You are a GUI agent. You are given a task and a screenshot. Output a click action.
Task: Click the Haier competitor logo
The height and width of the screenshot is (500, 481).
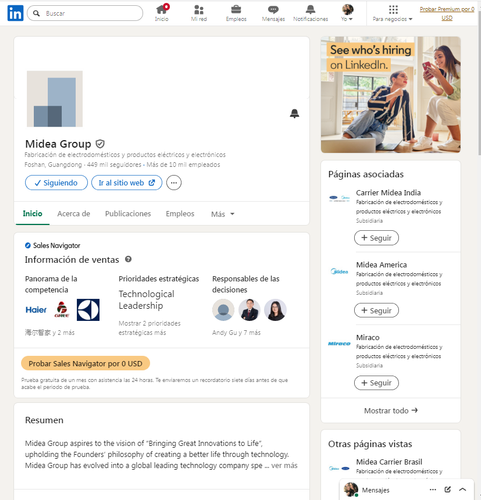[36, 310]
